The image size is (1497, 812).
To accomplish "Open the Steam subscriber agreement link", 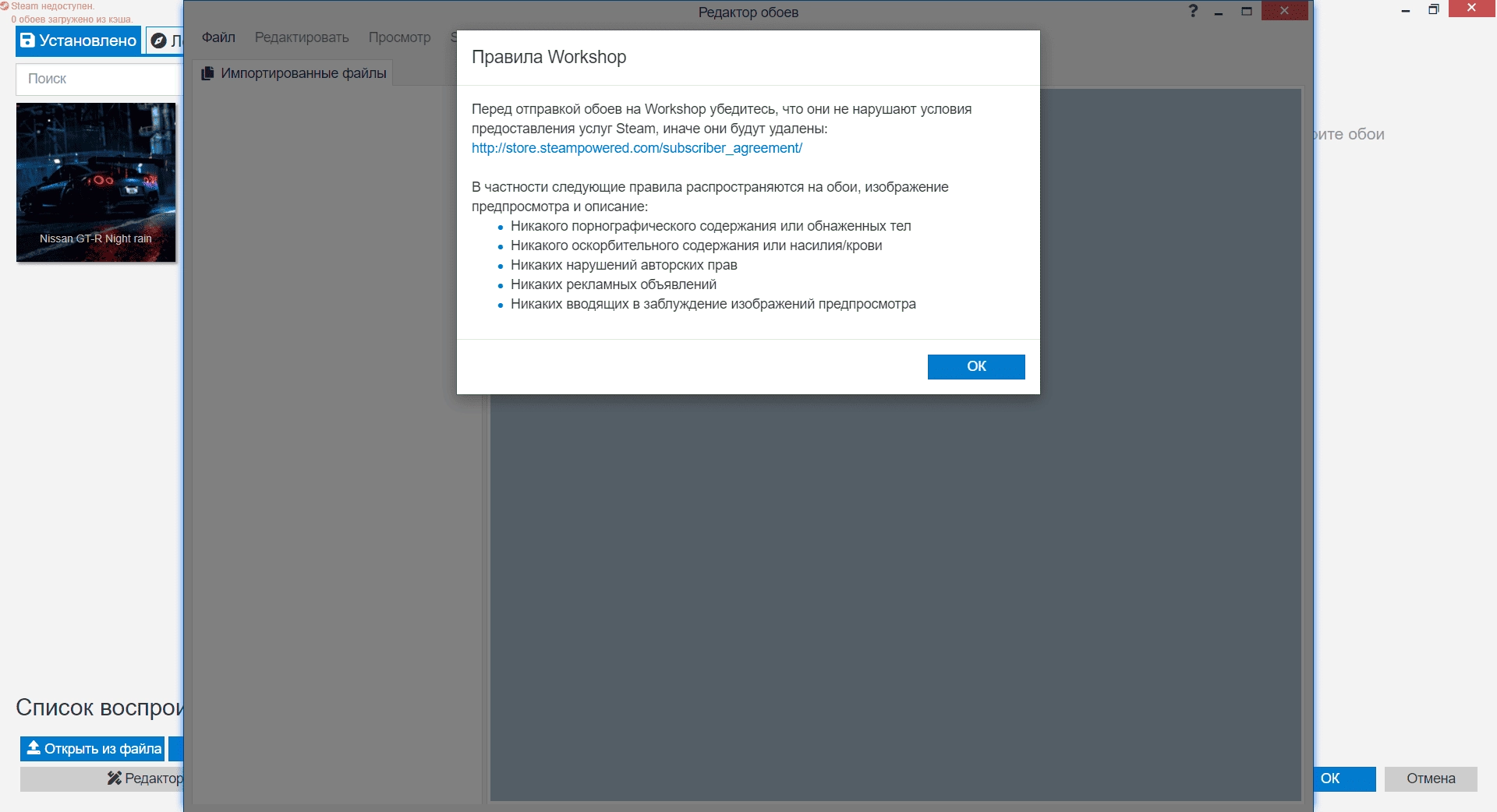I will 636,148.
